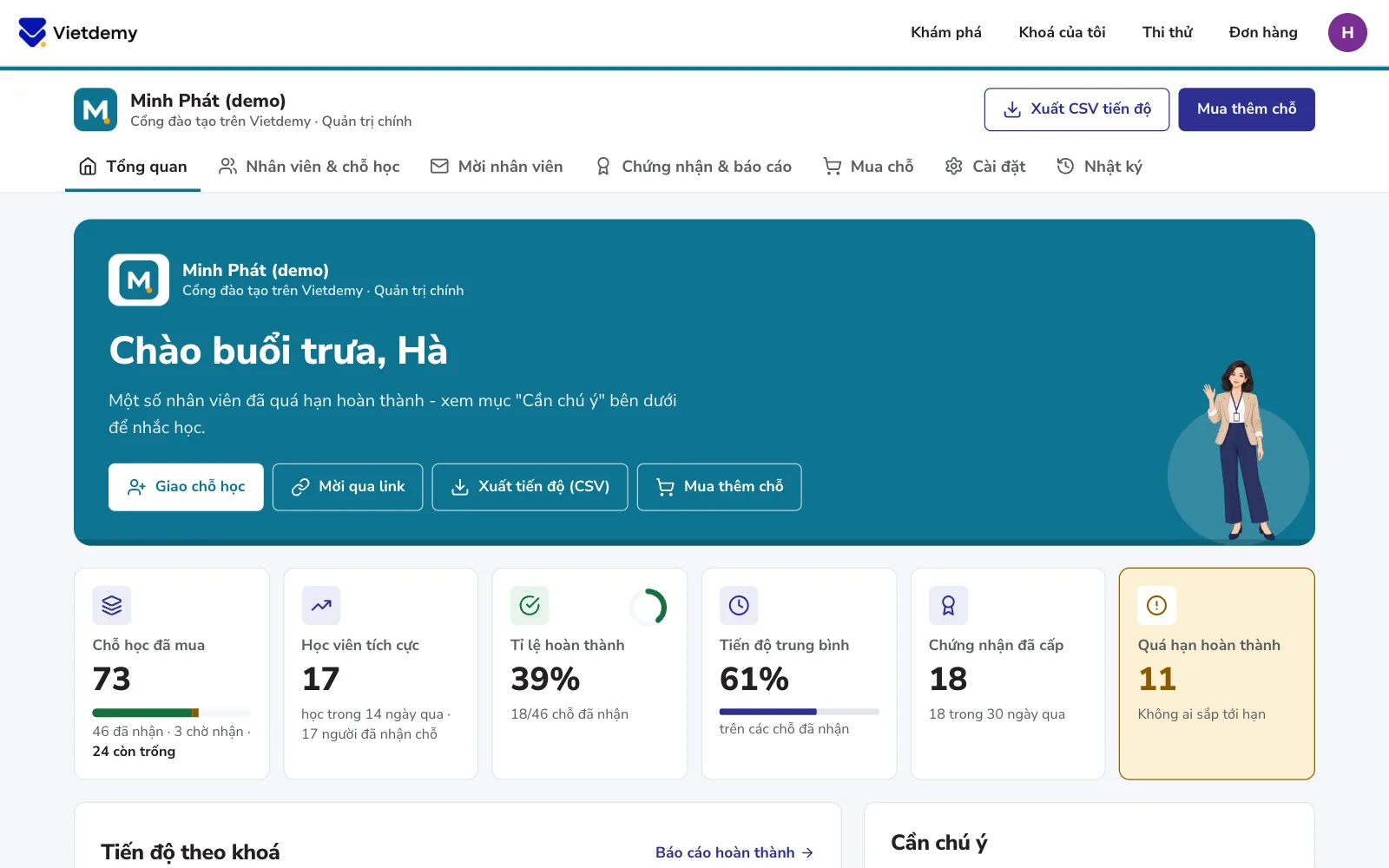Click the Tiến độ trung bình progress bar
The width and height of the screenshot is (1389, 868).
[799, 712]
